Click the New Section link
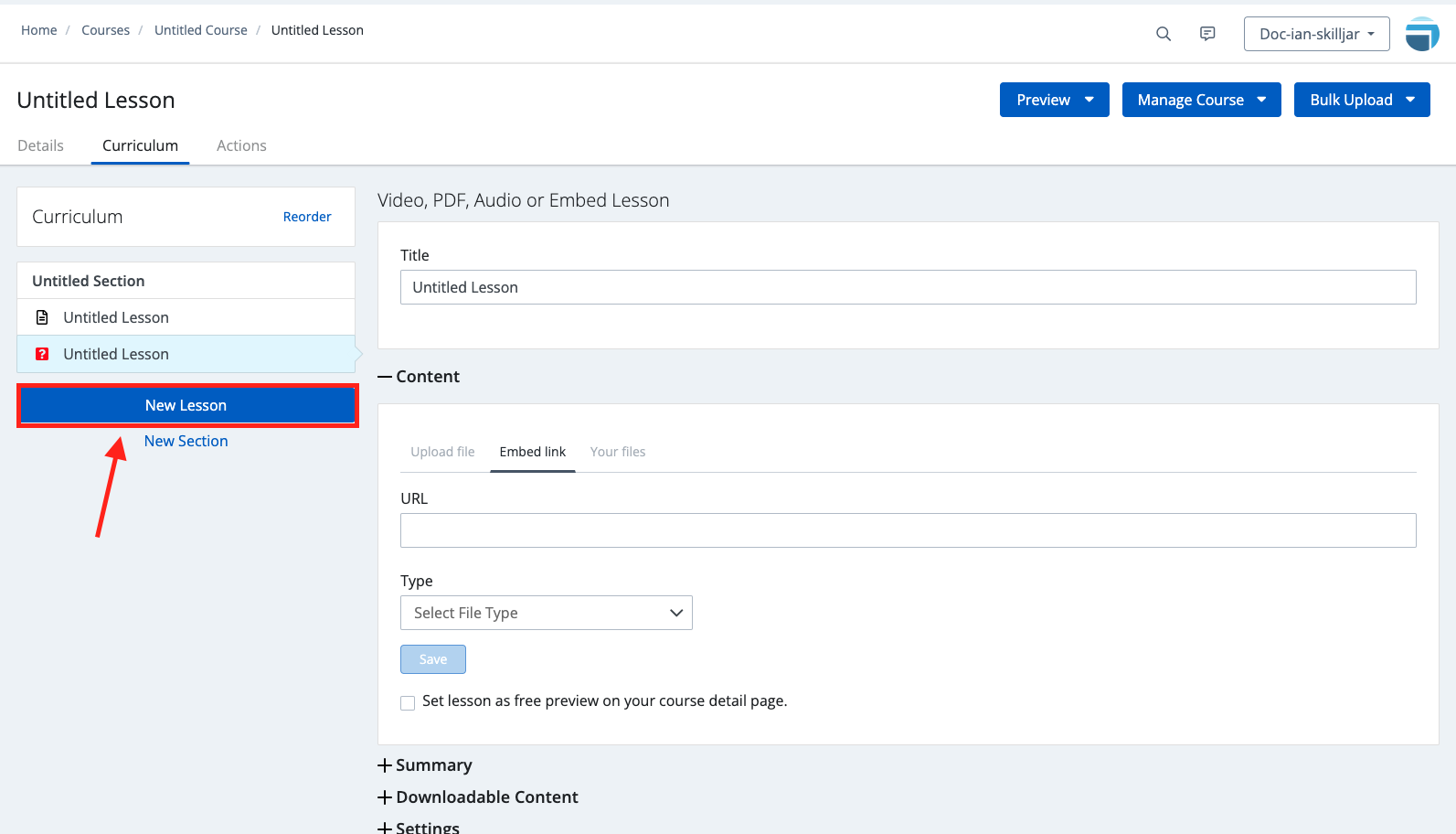This screenshot has width=1456, height=834. pos(186,441)
